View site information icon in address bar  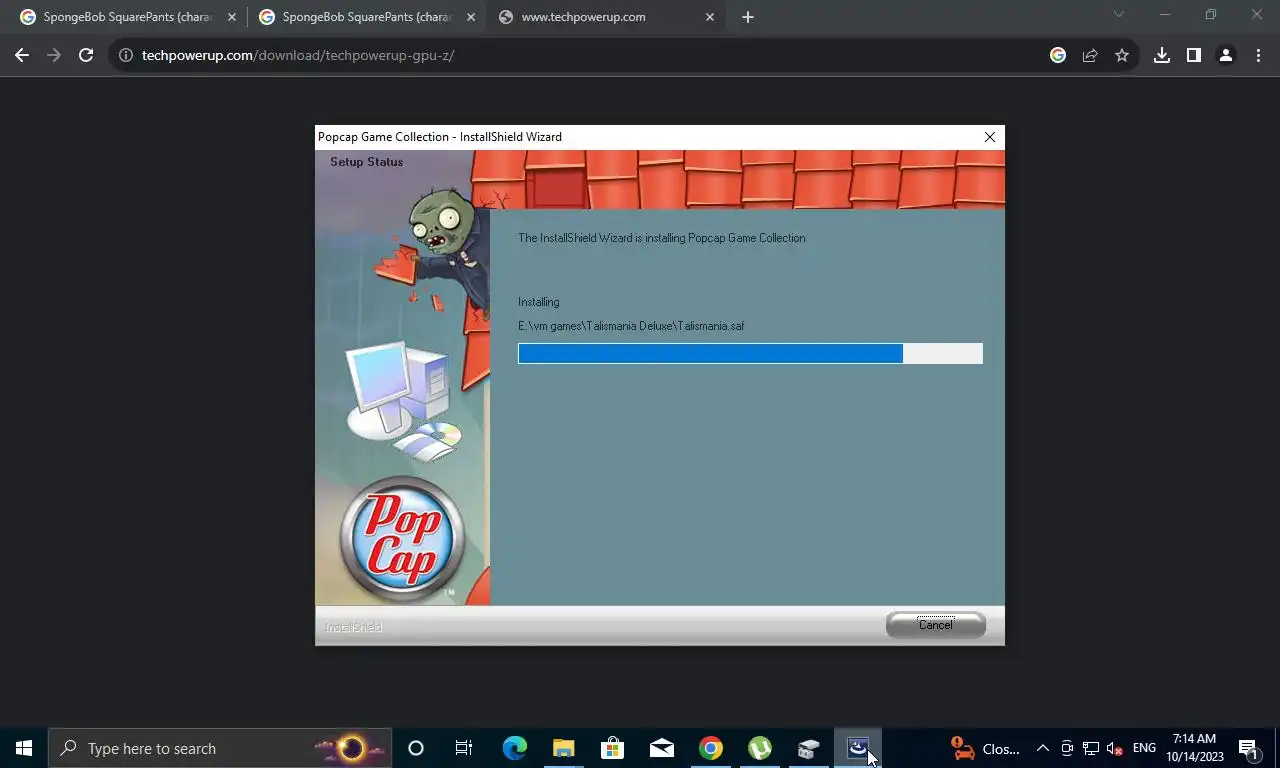pos(126,55)
